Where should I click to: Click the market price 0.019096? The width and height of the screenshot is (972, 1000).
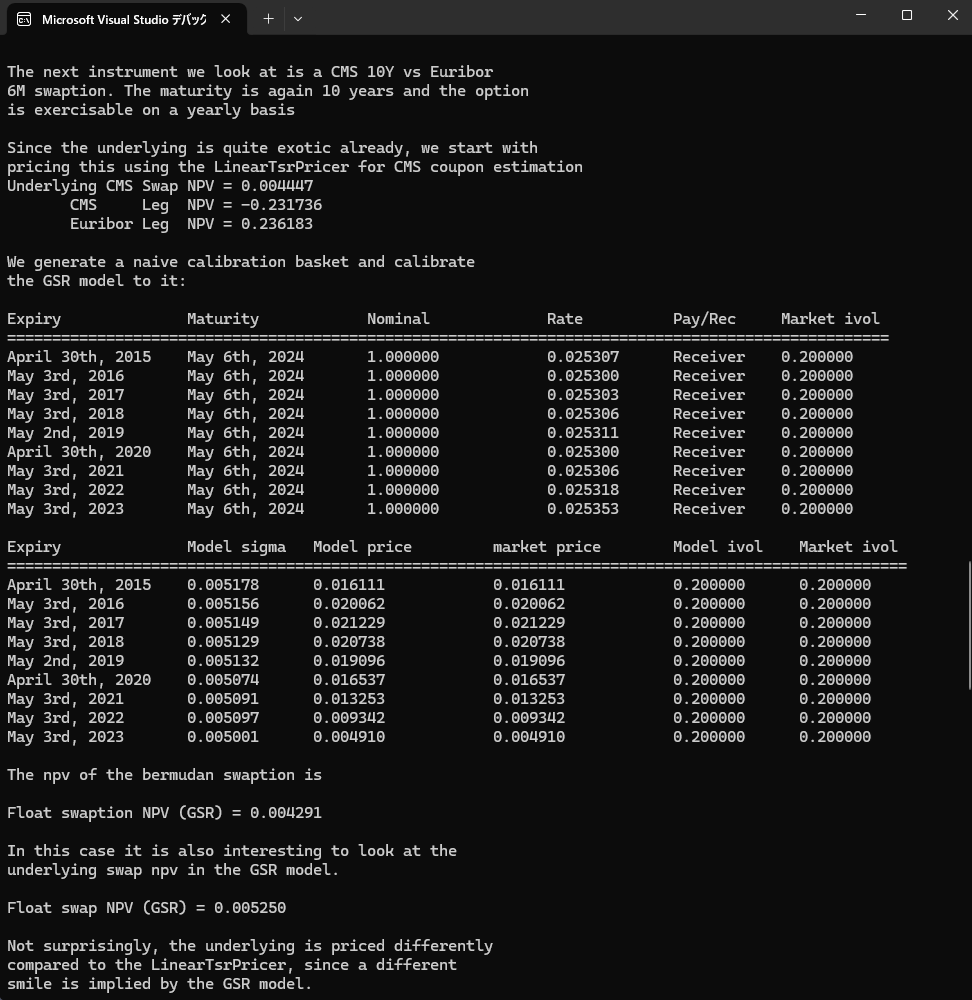tap(529, 661)
